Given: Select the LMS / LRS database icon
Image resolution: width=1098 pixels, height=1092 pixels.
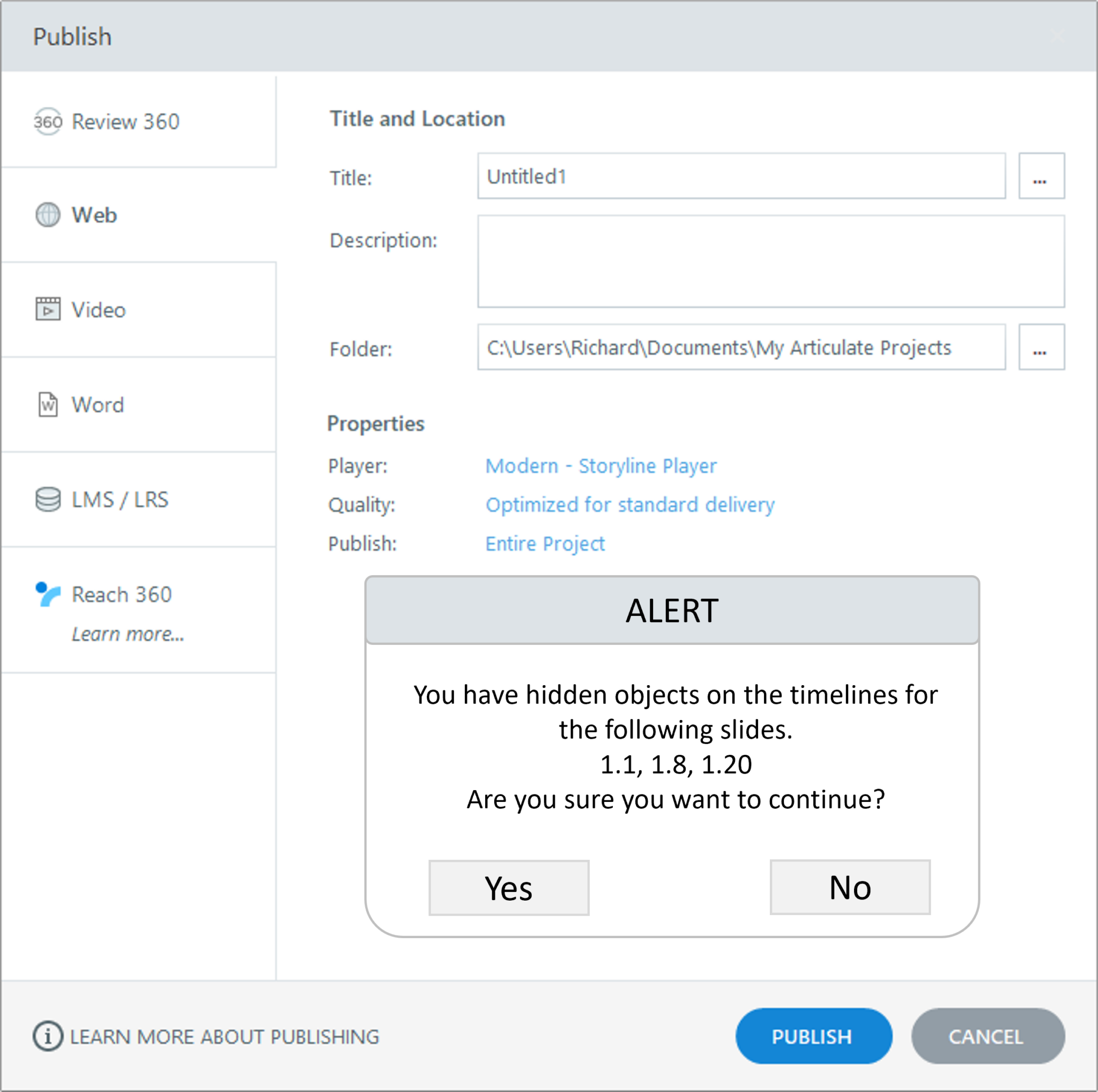Looking at the screenshot, I should 48,500.
